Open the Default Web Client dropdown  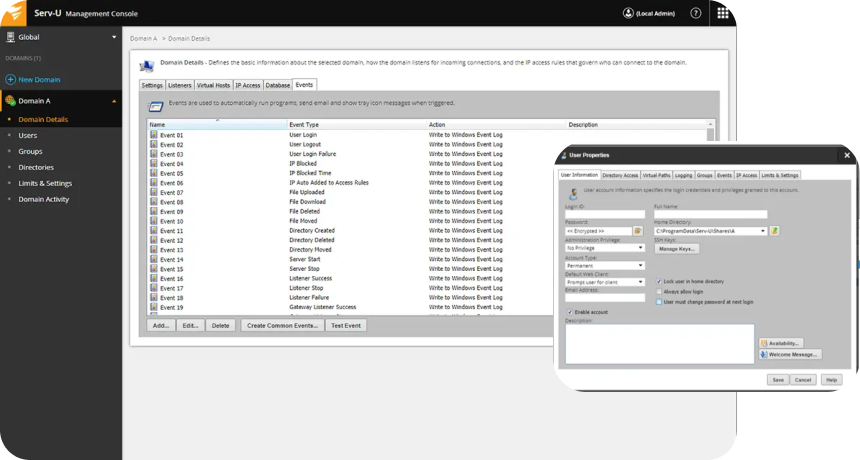605,282
